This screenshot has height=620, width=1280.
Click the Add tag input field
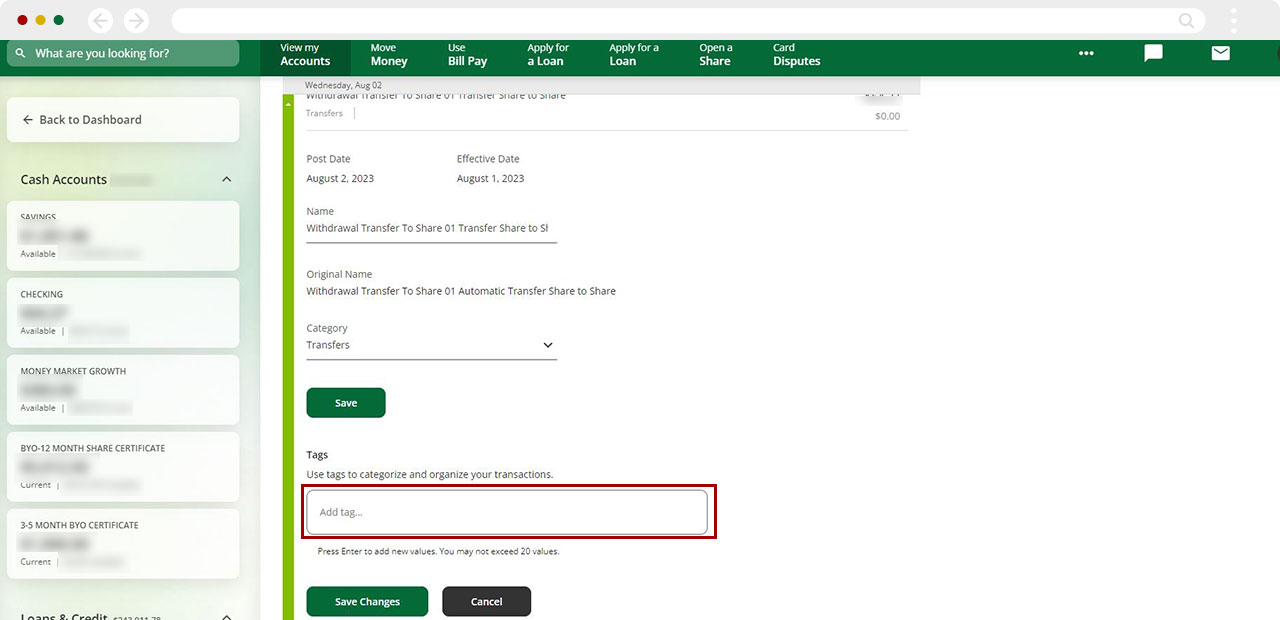(507, 512)
